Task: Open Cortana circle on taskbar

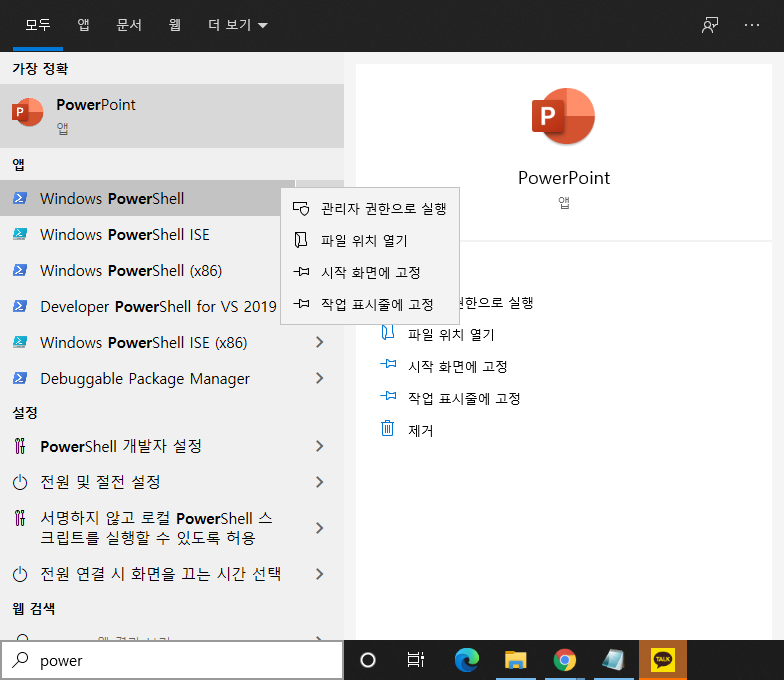Action: [368, 660]
